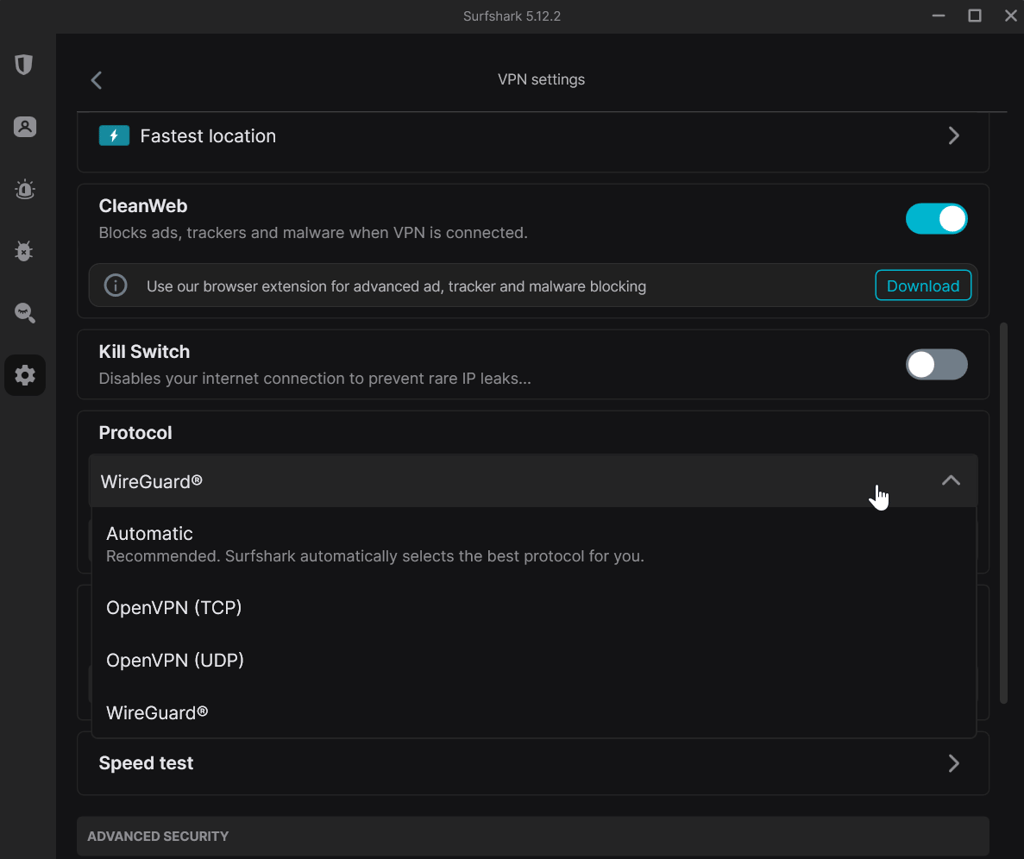Screen dimensions: 1024x859
Task: Collapse the Protocol dropdown with the up chevron
Action: (x=951, y=481)
